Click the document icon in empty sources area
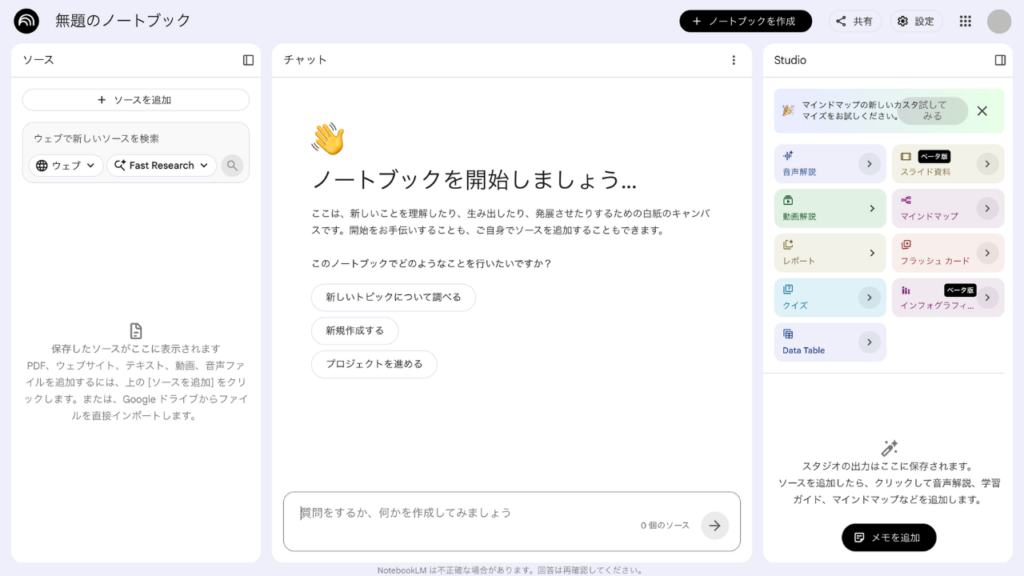The height and width of the screenshot is (576, 1024). (x=136, y=330)
